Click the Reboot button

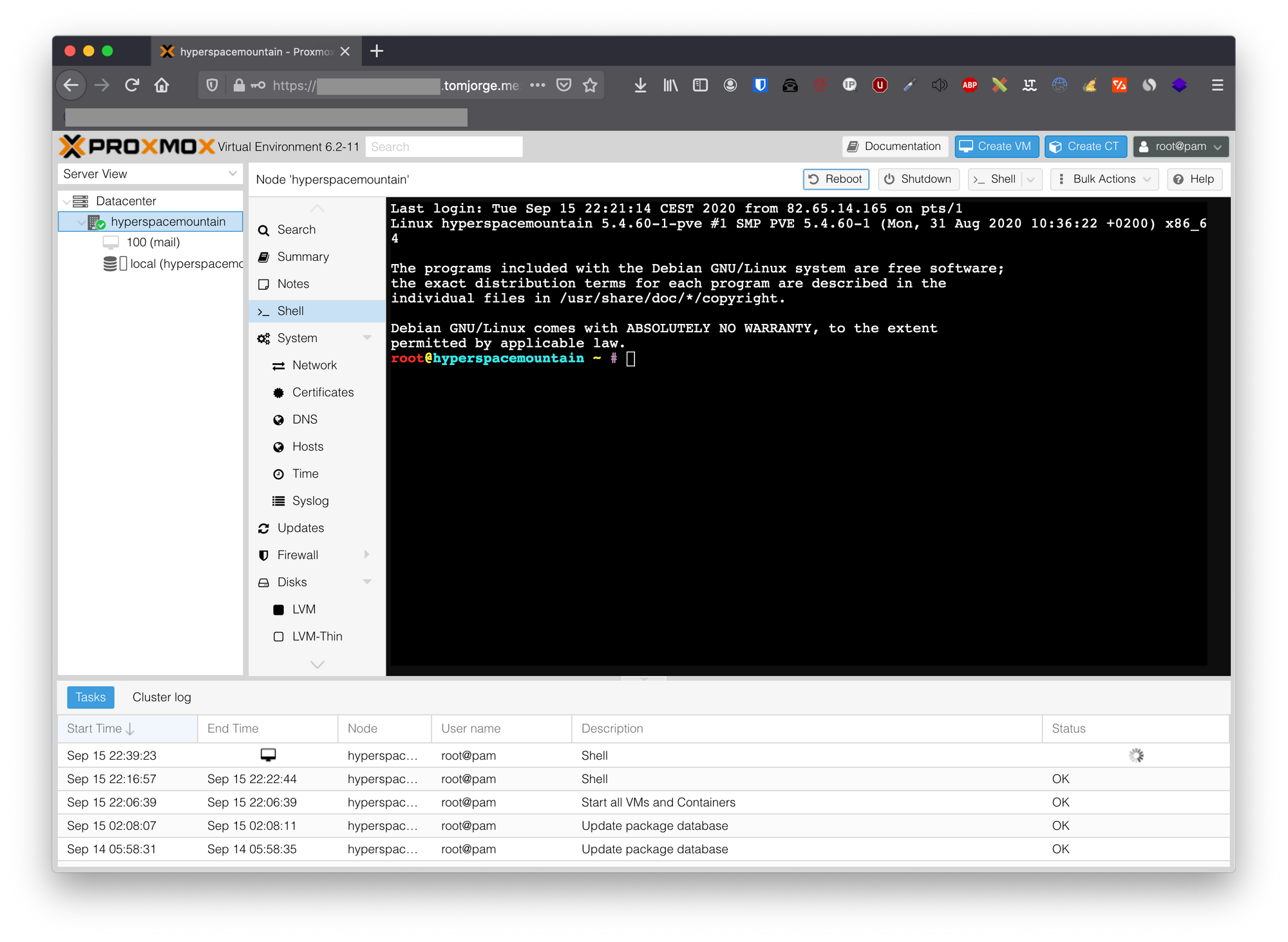[x=836, y=179]
